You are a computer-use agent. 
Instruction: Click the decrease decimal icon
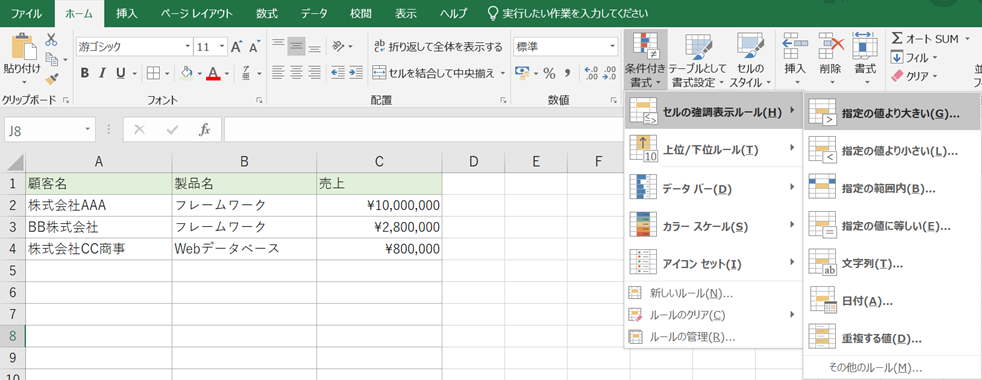point(609,73)
